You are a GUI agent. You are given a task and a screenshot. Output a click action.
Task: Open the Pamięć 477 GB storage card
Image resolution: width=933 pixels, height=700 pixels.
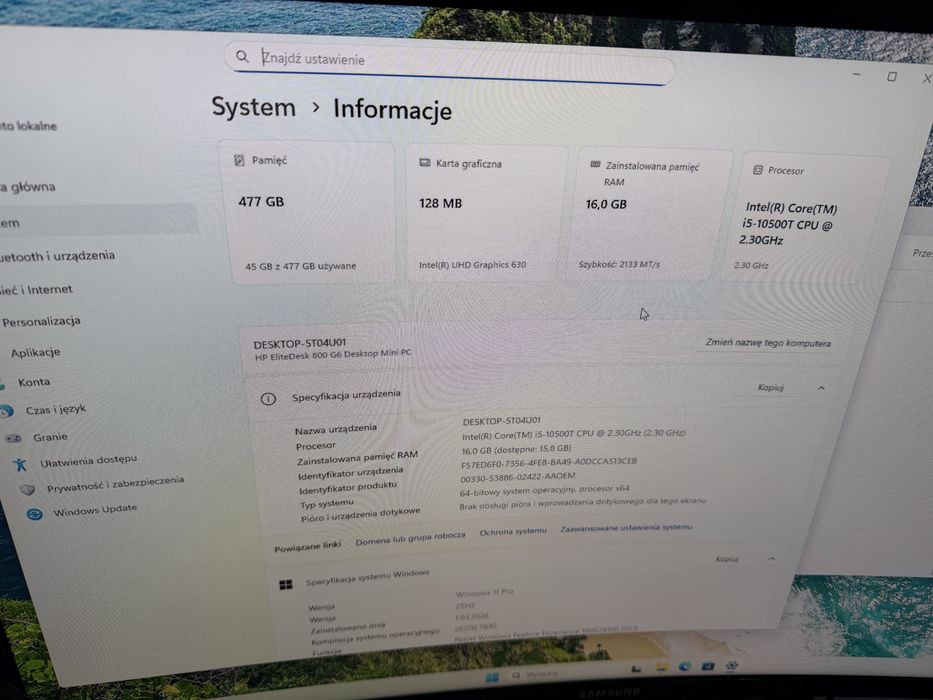pos(308,212)
